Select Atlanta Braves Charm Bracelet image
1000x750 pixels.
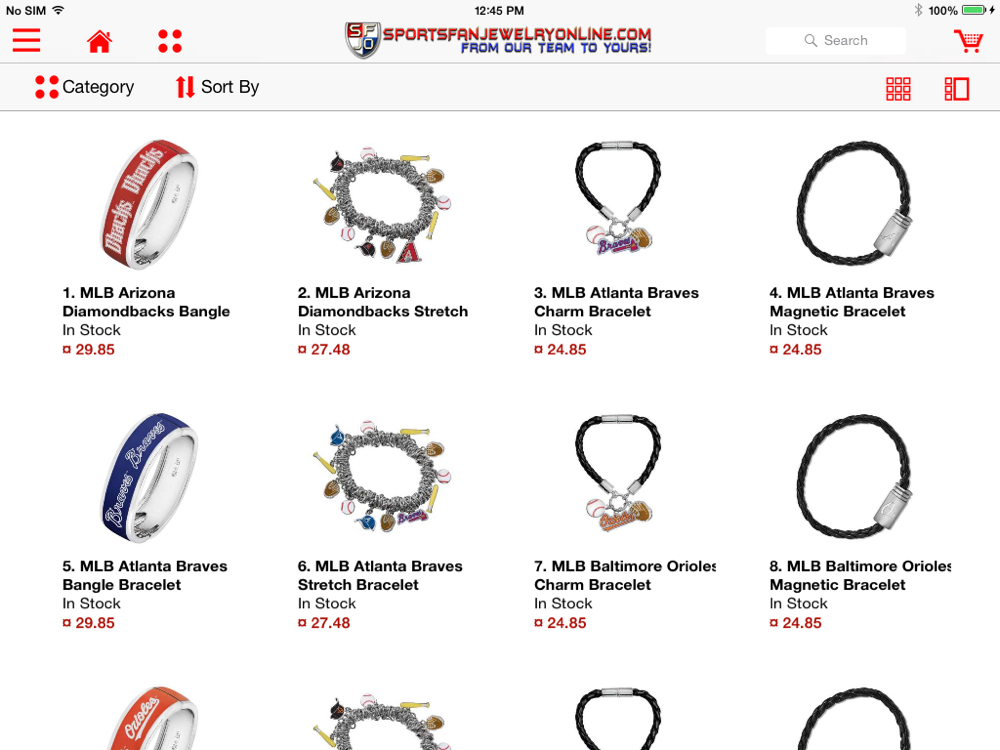(618, 198)
